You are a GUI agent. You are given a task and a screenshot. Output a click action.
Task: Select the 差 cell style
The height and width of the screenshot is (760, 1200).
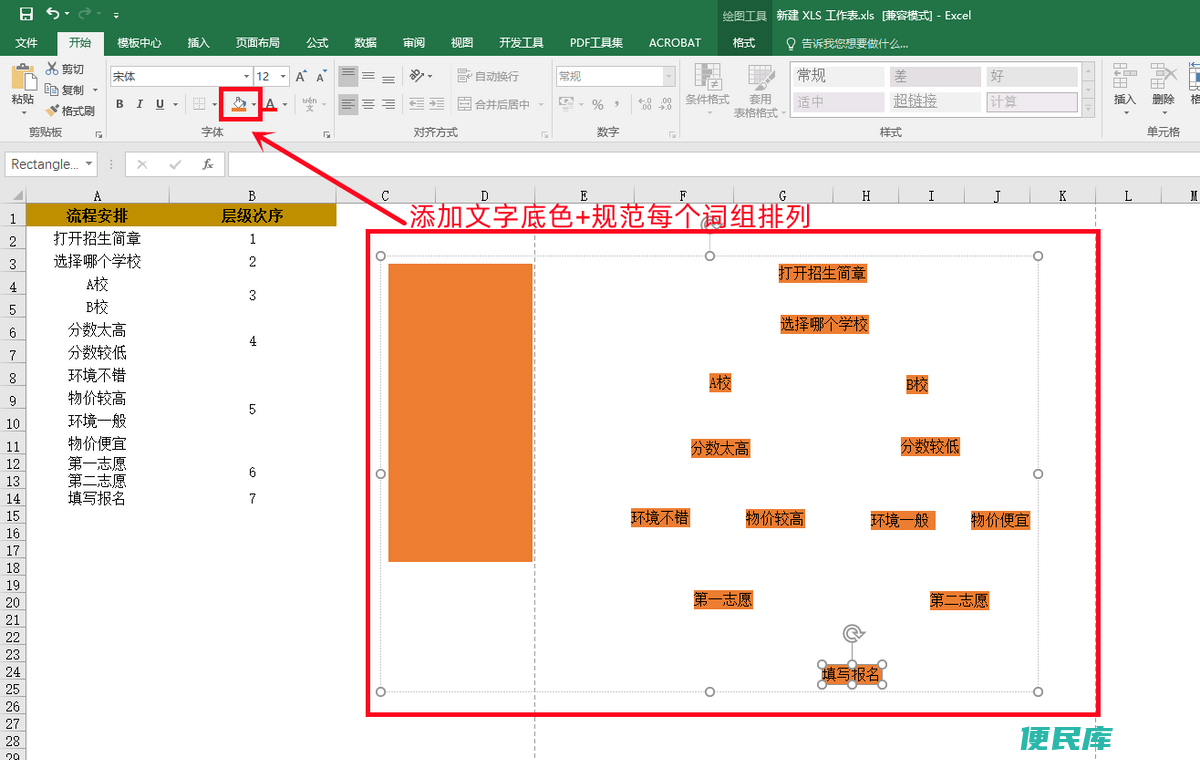coord(935,76)
